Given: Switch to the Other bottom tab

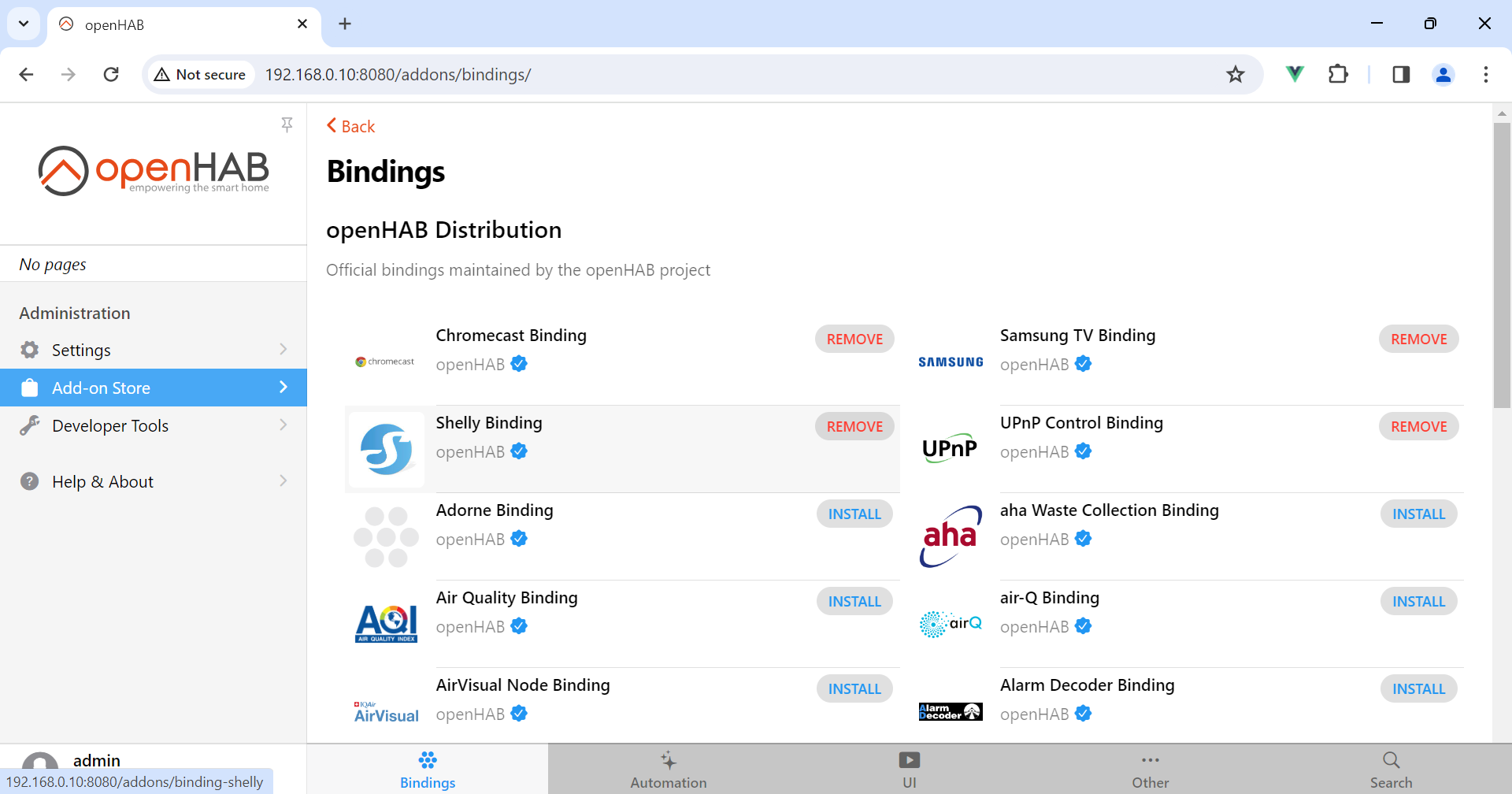Looking at the screenshot, I should tap(1151, 770).
